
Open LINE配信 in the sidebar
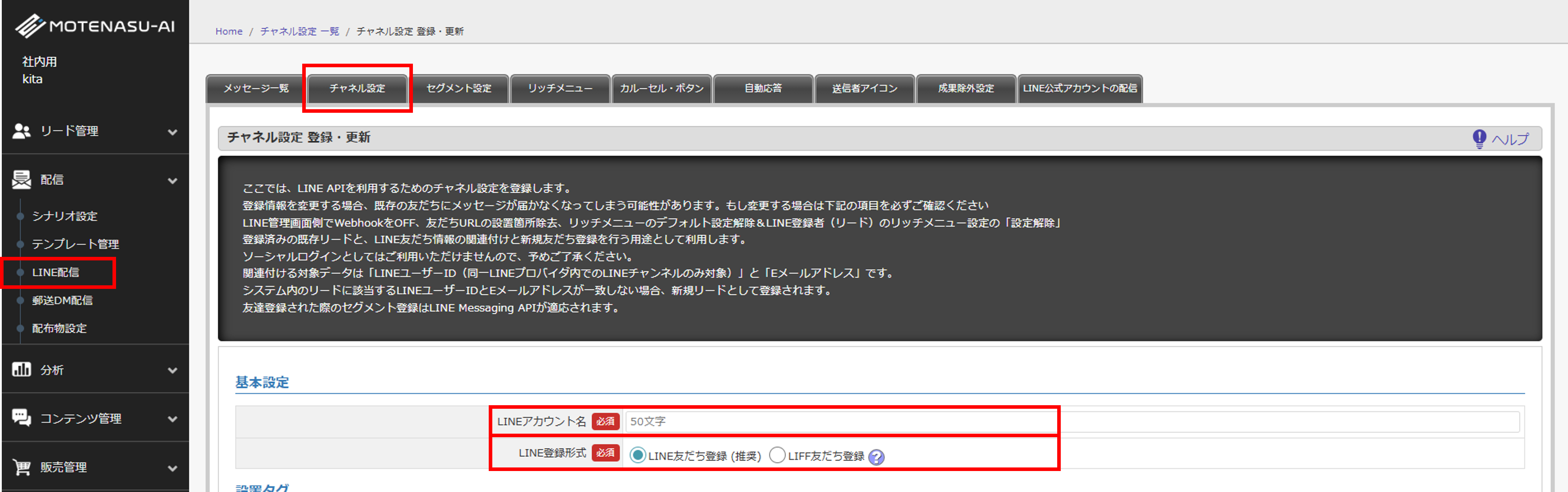point(56,273)
